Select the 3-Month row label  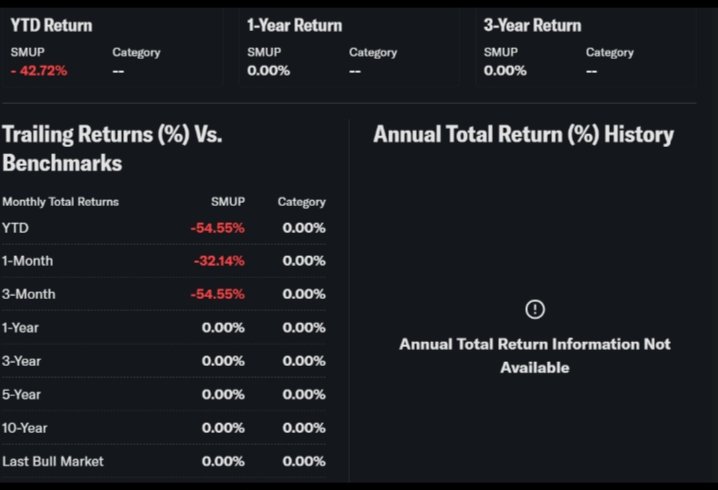[x=28, y=294]
